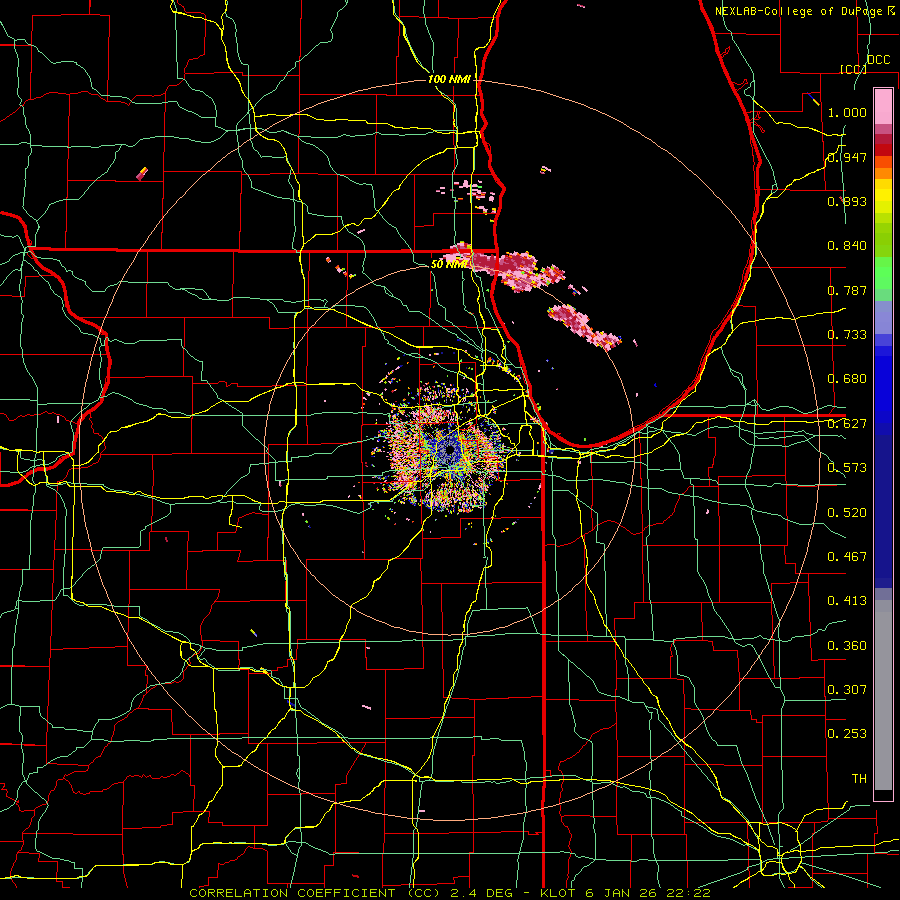The width and height of the screenshot is (900, 900).
Task: Click the Correlation Coefficient caption at the bottom
Action: 450,893
